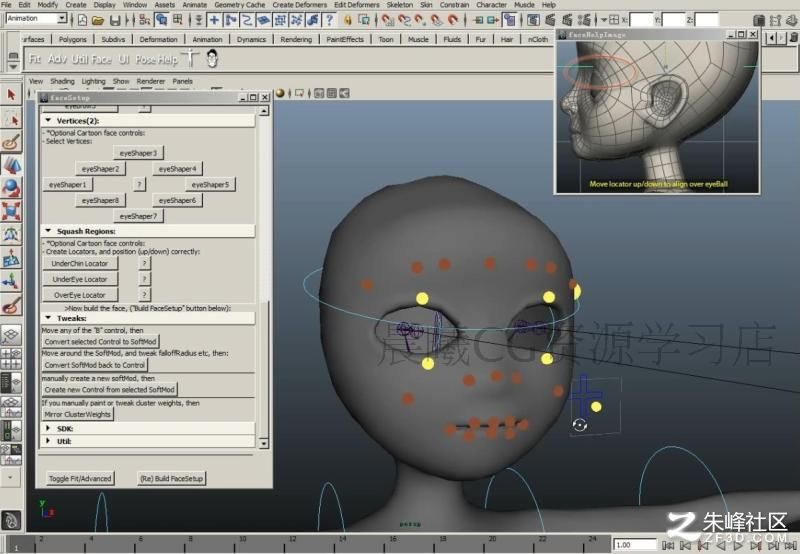Click the FaceSetup scrollbar down arrow
Image resolution: width=800 pixels, height=554 pixels.
[x=264, y=443]
